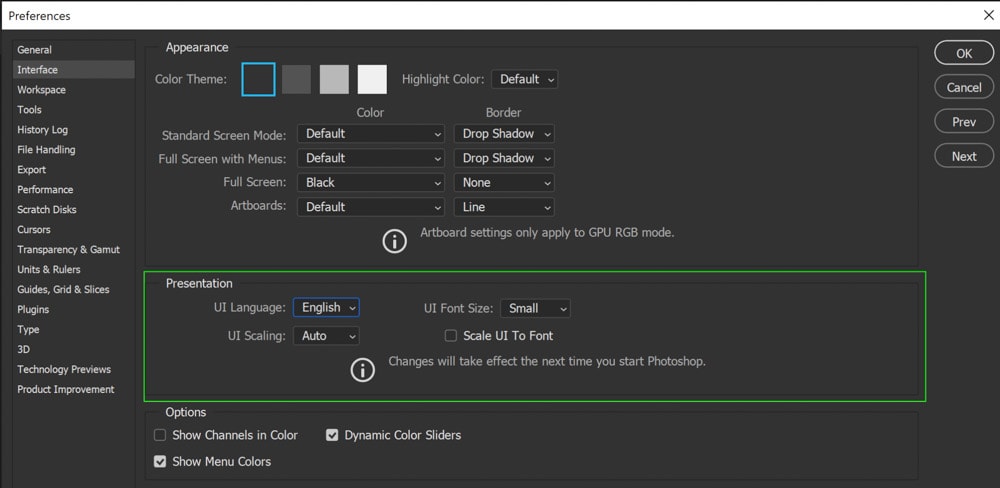This screenshot has height=488, width=1000.
Task: Pick the light gray Color Theme swatch
Action: point(334,79)
